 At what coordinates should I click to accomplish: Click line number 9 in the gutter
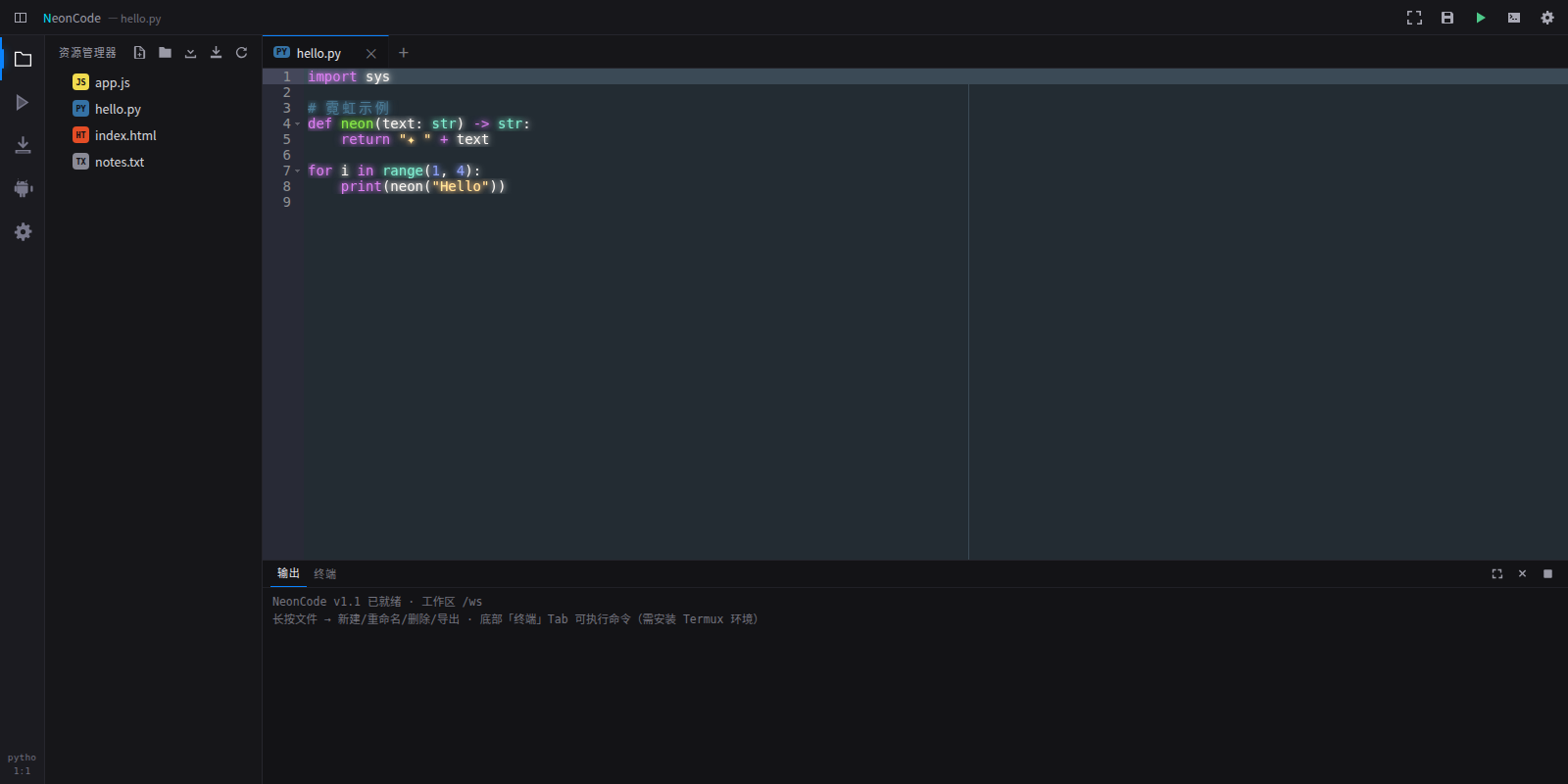click(286, 202)
